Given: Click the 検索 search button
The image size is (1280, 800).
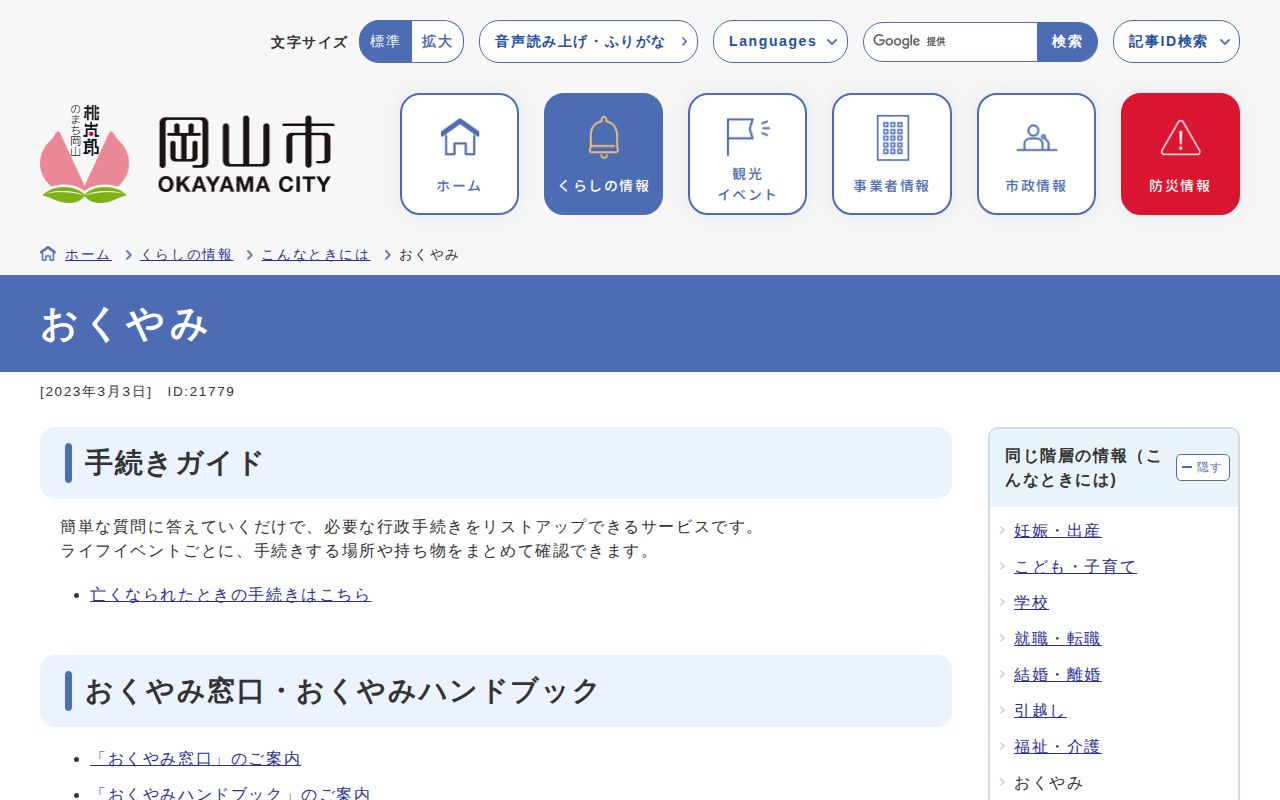Looking at the screenshot, I should coord(1067,42).
